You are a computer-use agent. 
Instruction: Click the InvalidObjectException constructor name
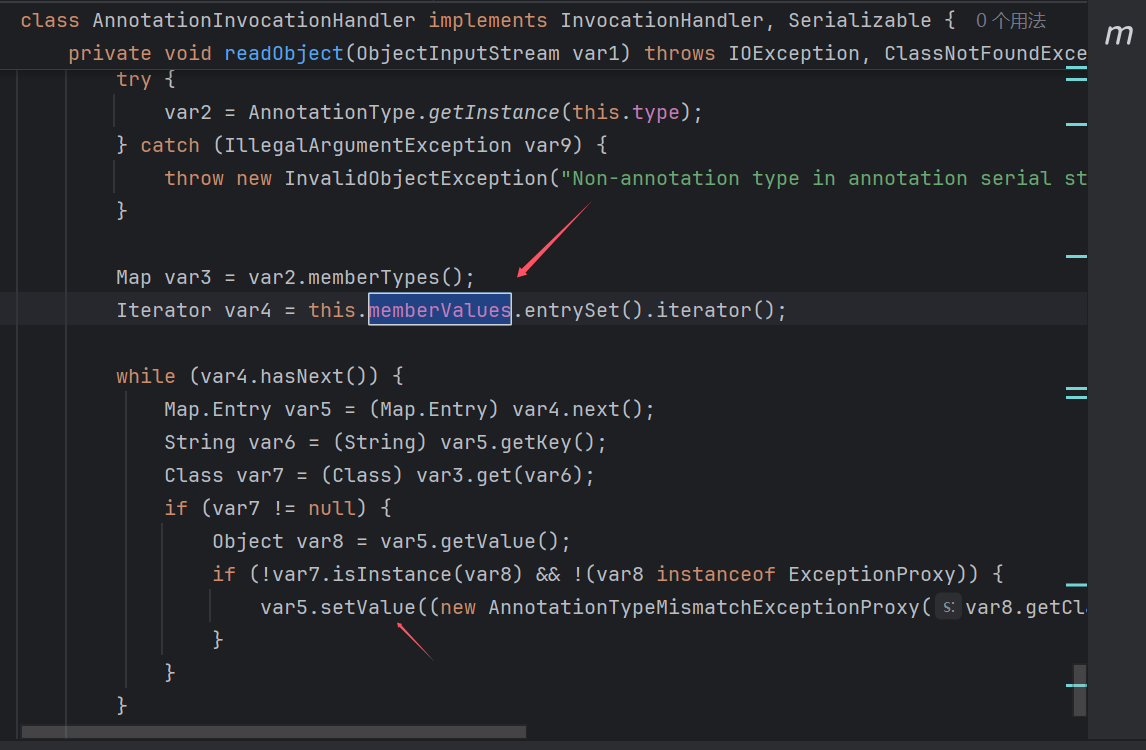[x=416, y=178]
